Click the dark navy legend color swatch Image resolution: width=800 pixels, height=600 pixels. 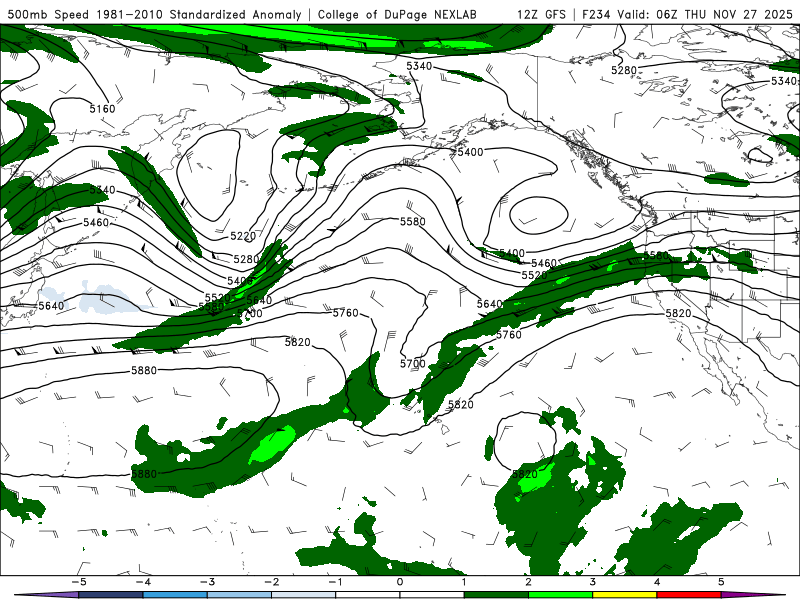point(111,595)
